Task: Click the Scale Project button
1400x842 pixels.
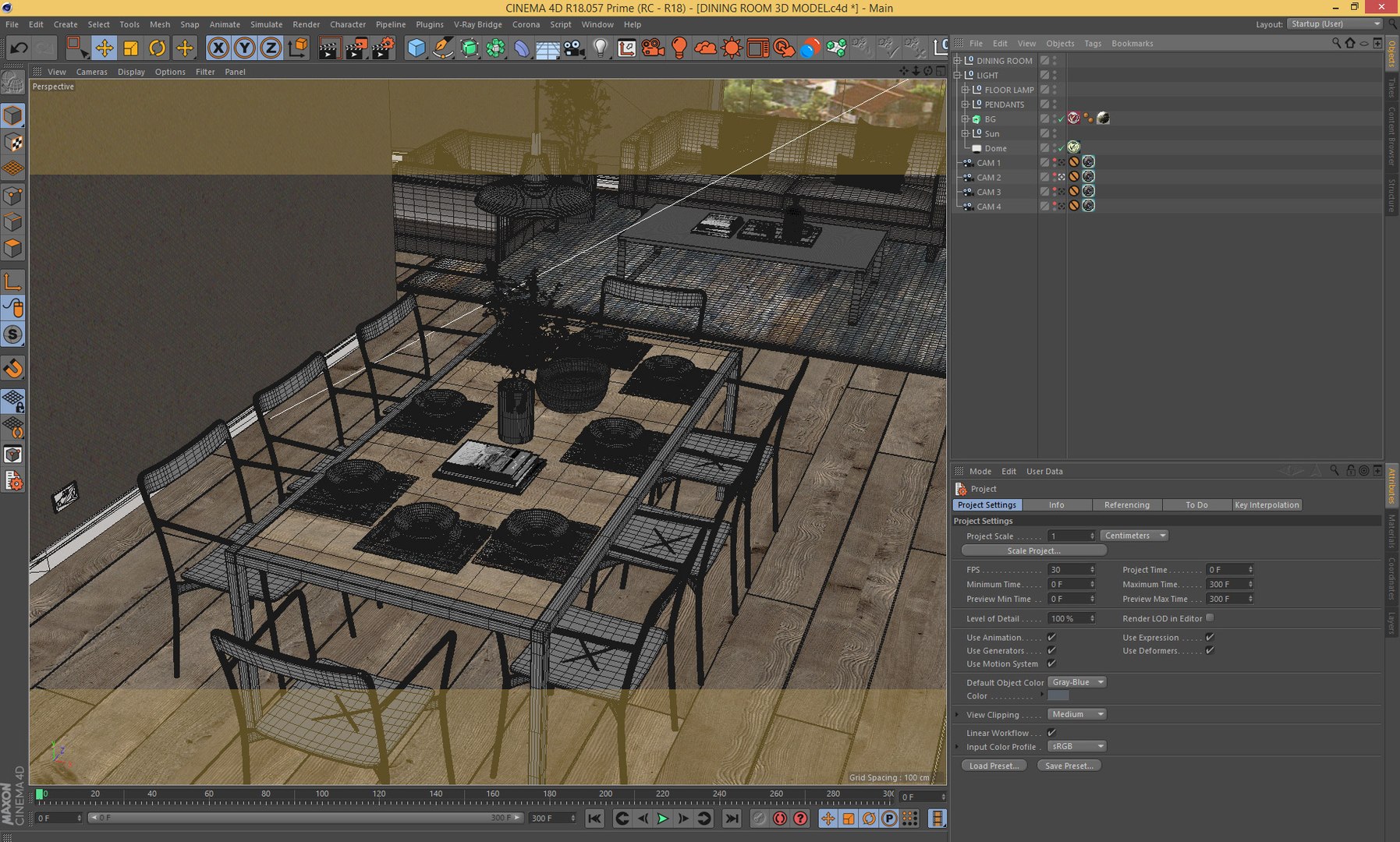Action: (1033, 550)
